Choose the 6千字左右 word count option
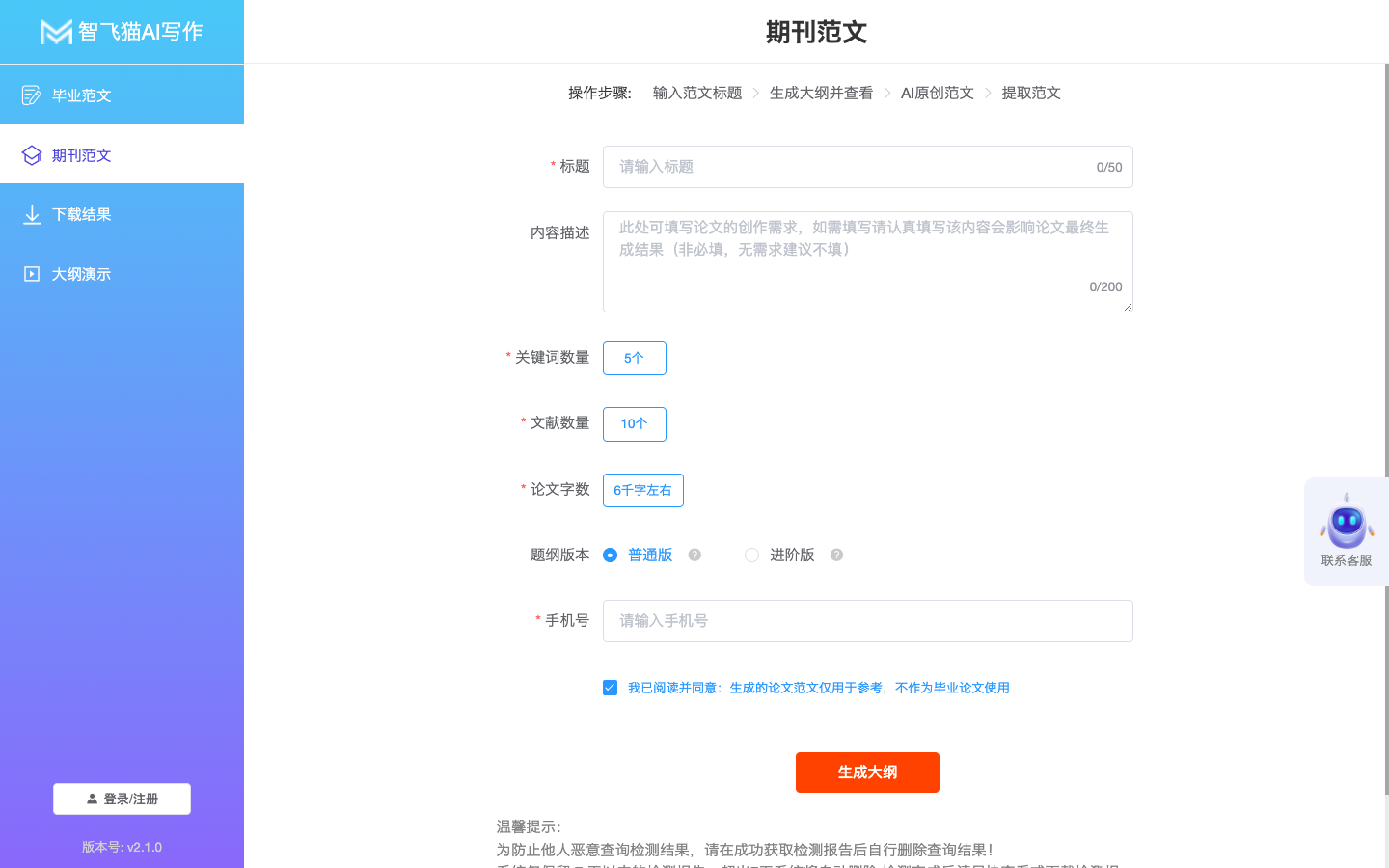Image resolution: width=1389 pixels, height=868 pixels. pos(642,491)
